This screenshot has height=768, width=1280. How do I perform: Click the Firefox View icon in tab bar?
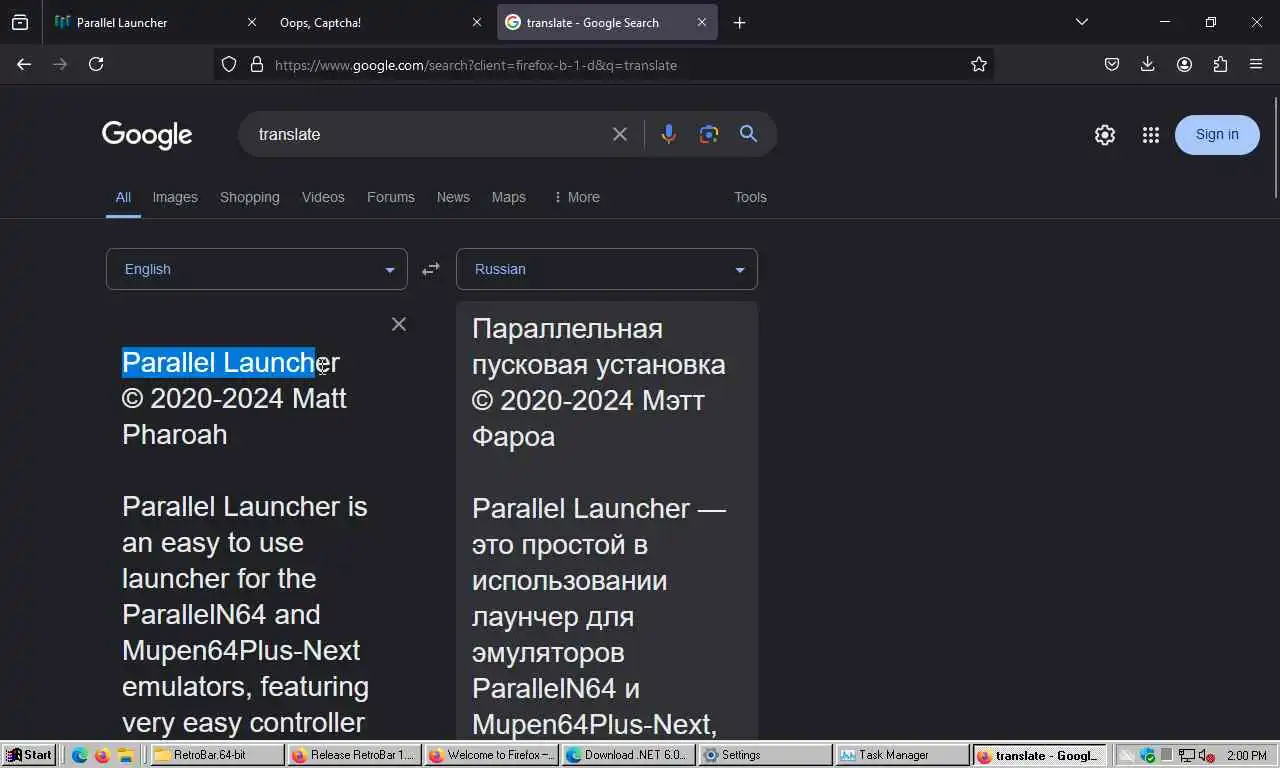pos(20,22)
